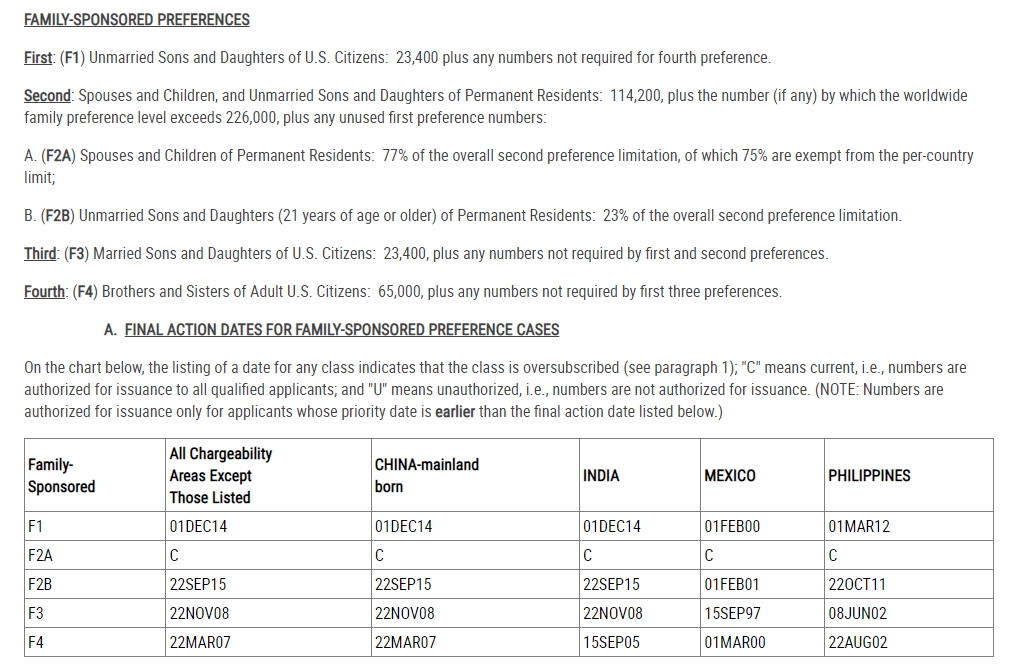
Task: Click the 15SEP05 date for India F4
Action: pyautogui.click(x=611, y=643)
